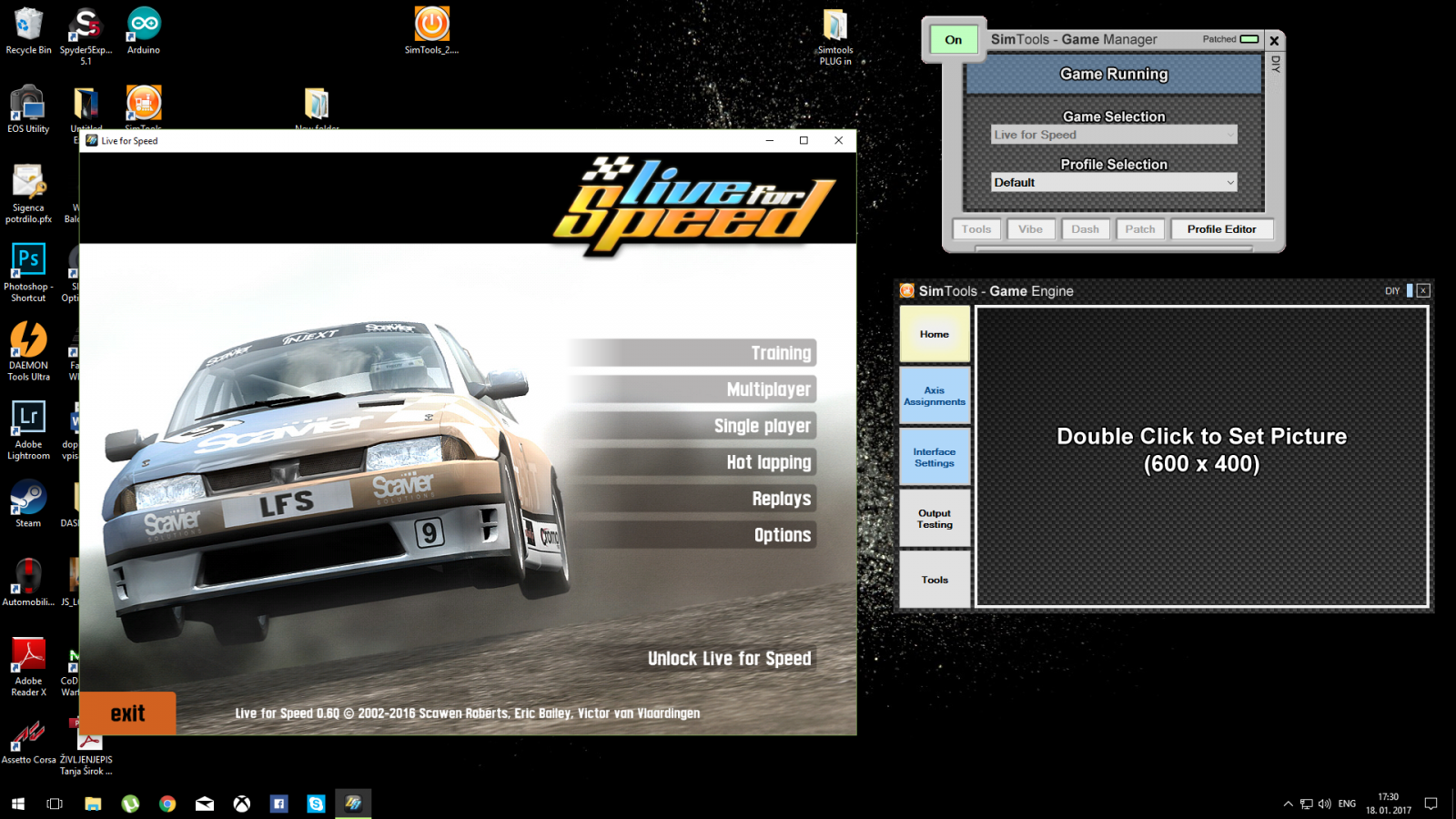Screen dimensions: 1456x819
Task: Click the picture placeholder in Game Engine
Action: point(1202,457)
